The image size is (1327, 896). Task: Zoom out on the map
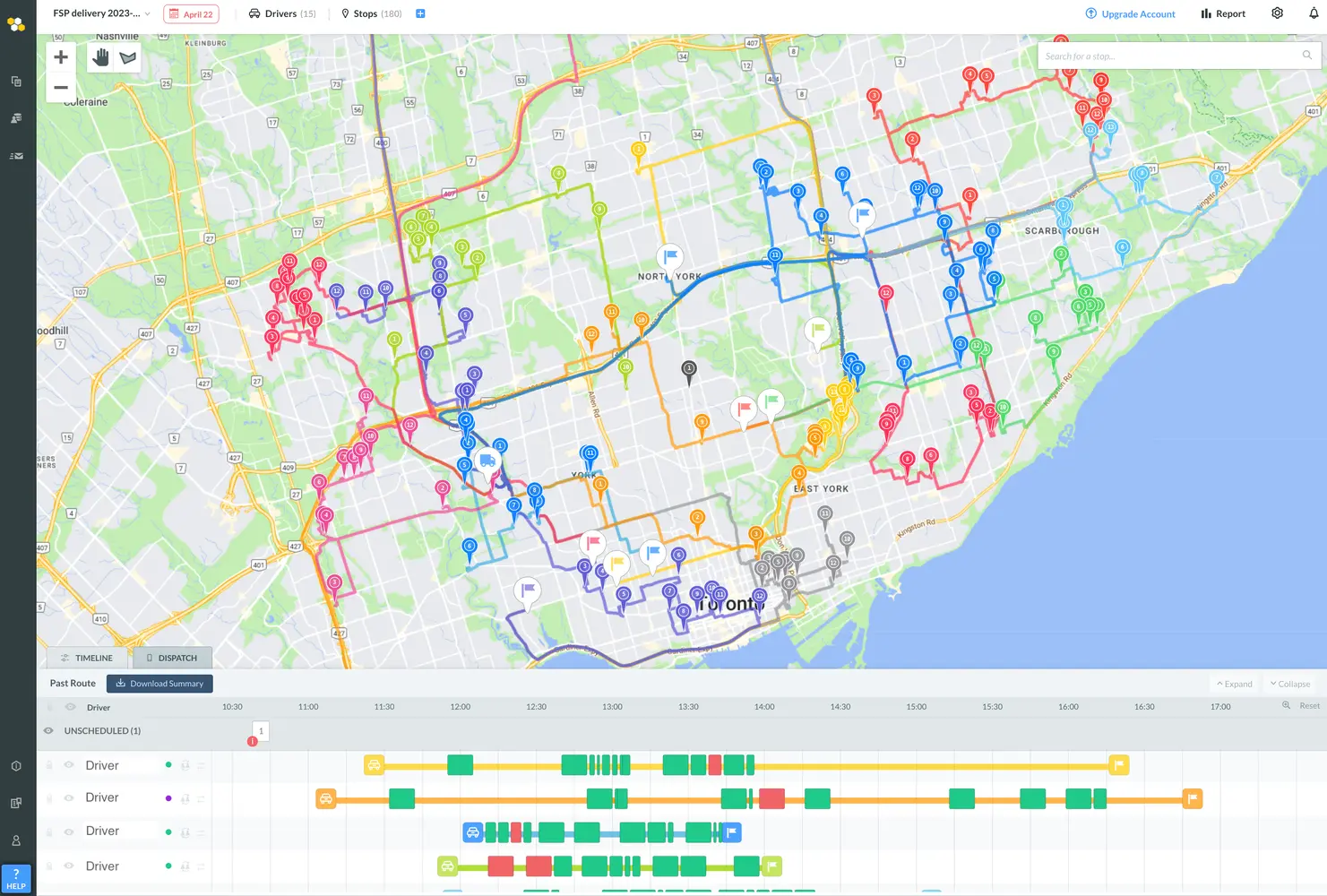coord(61,88)
